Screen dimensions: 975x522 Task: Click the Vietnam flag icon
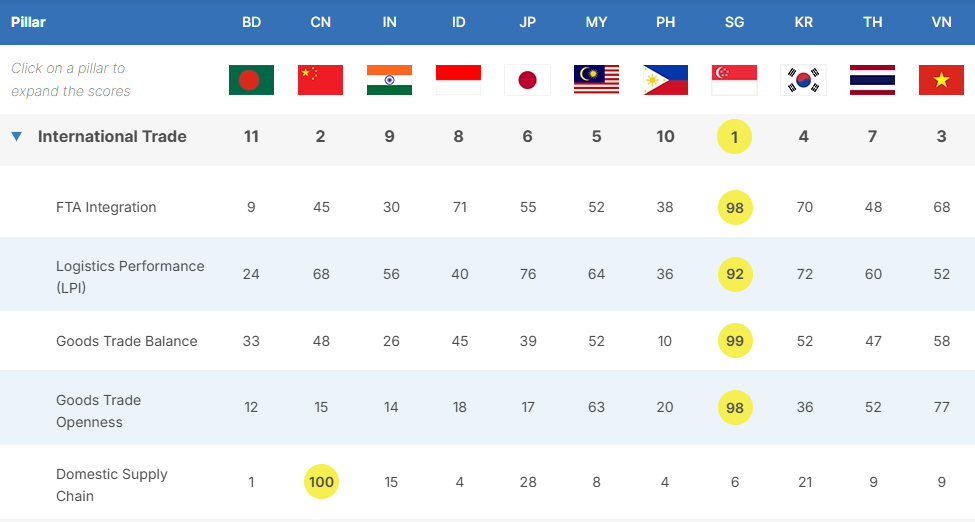pyautogui.click(x=941, y=80)
